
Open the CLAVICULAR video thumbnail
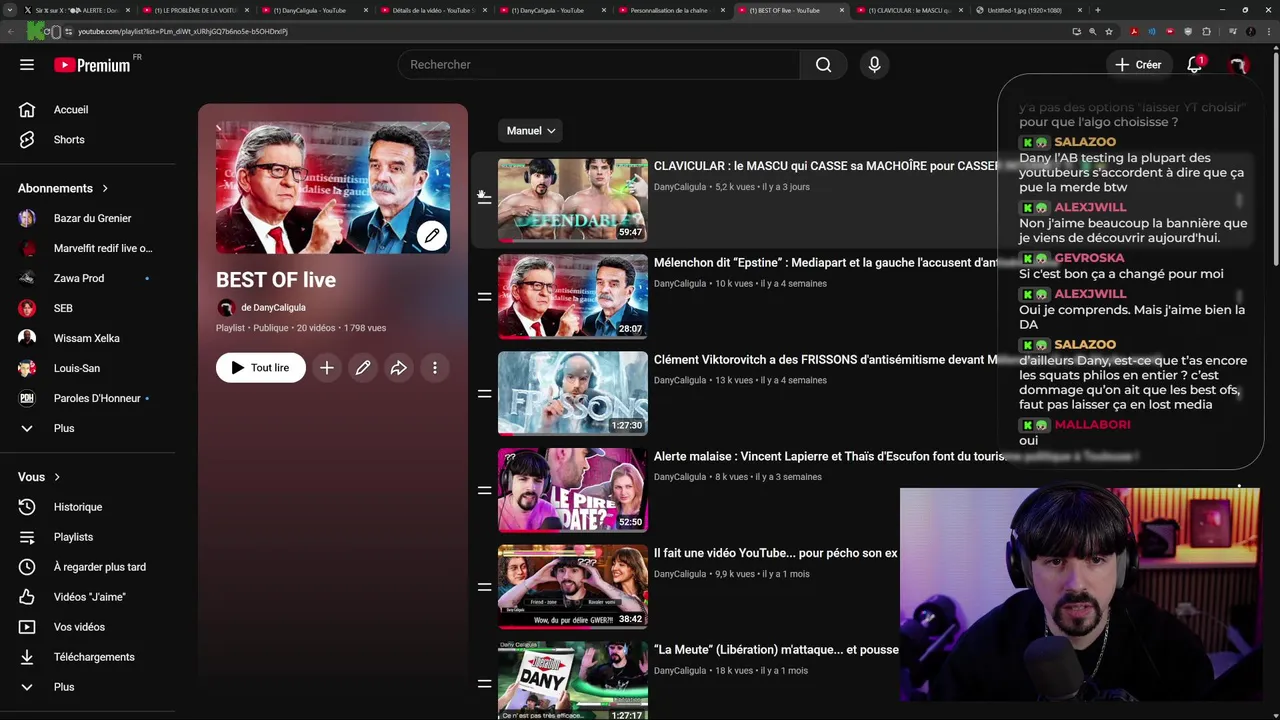[x=573, y=200]
